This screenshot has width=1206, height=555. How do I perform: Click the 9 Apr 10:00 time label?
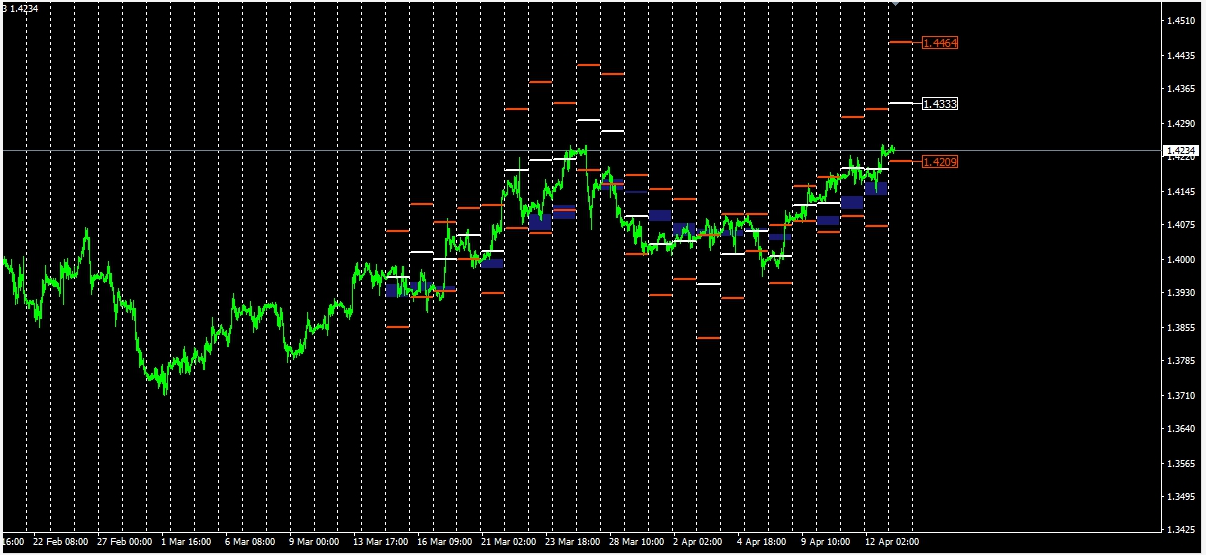pos(826,542)
